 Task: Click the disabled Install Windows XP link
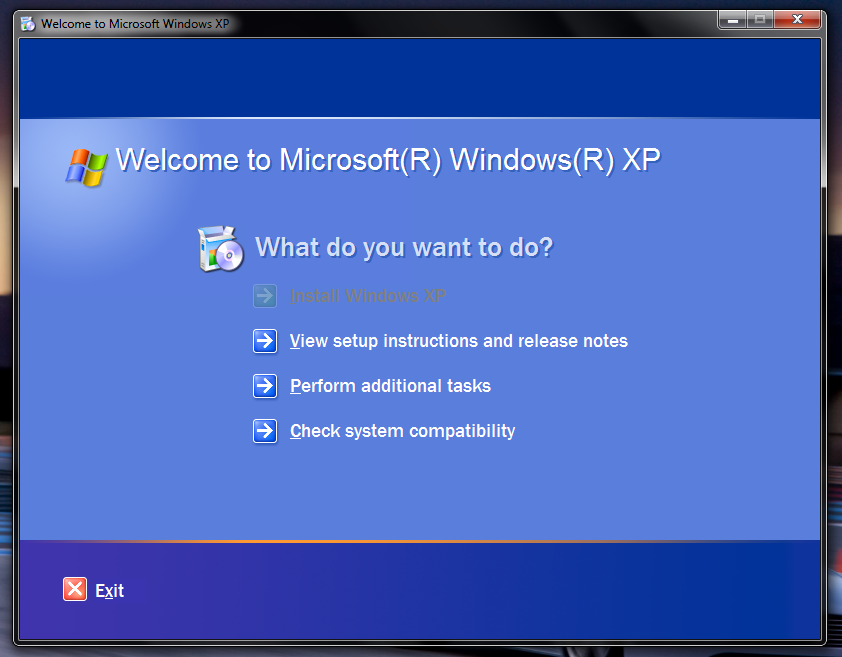pyautogui.click(x=368, y=296)
